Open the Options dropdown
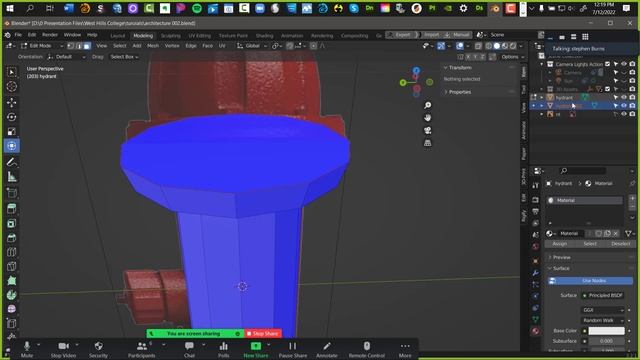The image size is (640, 360). 512,57
